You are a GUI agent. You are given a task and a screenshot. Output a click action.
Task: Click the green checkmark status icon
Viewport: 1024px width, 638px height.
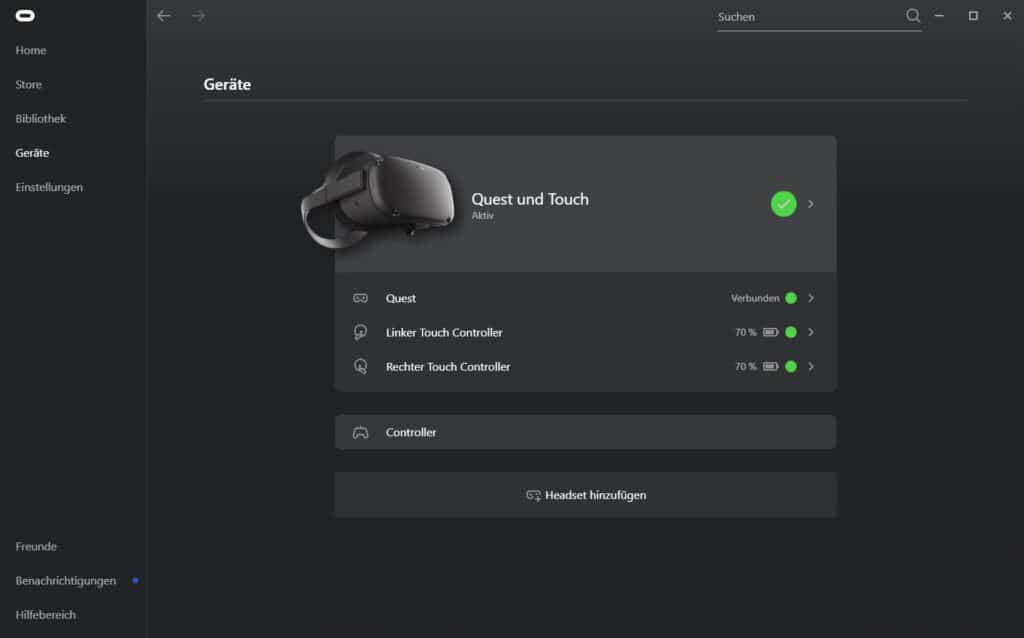[783, 204]
